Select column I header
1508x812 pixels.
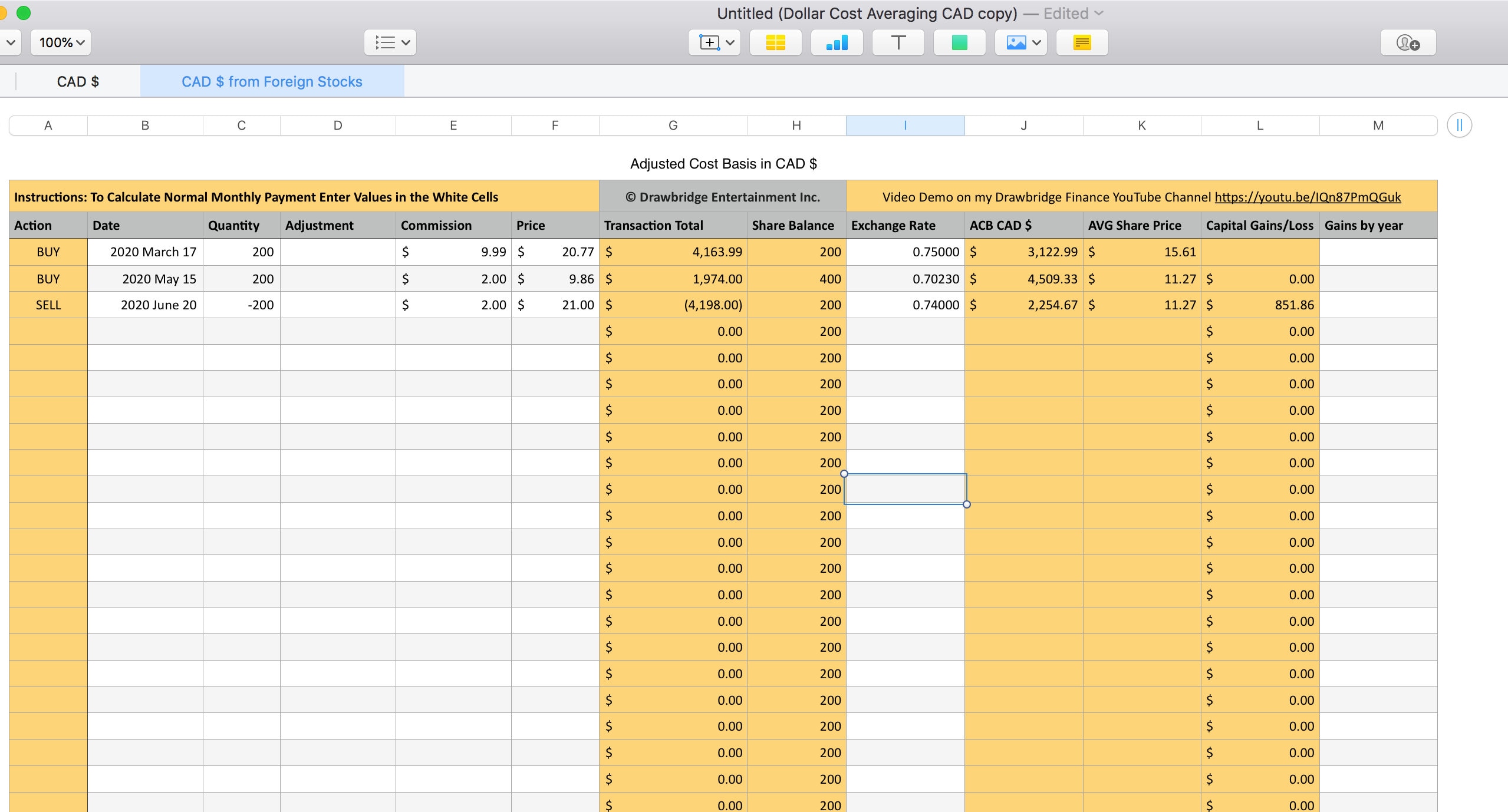click(x=905, y=124)
